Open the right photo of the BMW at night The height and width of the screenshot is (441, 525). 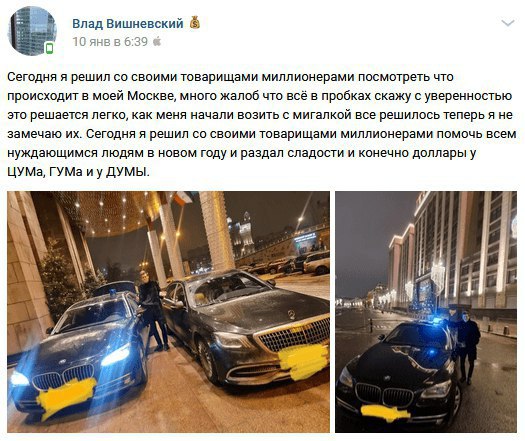(426, 312)
